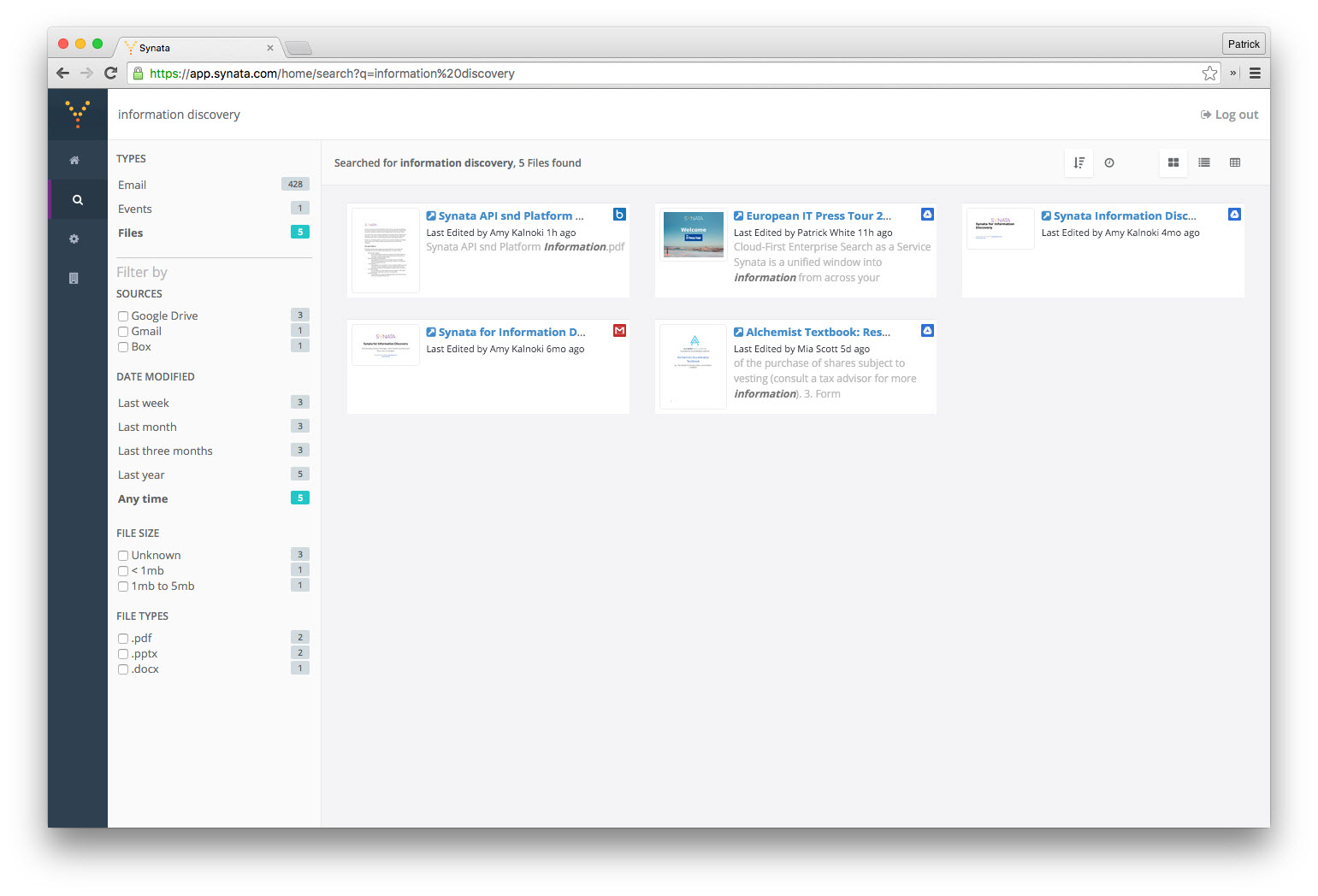This screenshot has height=896, width=1318.
Task: Open the European IT Press Tour file
Action: tap(818, 215)
